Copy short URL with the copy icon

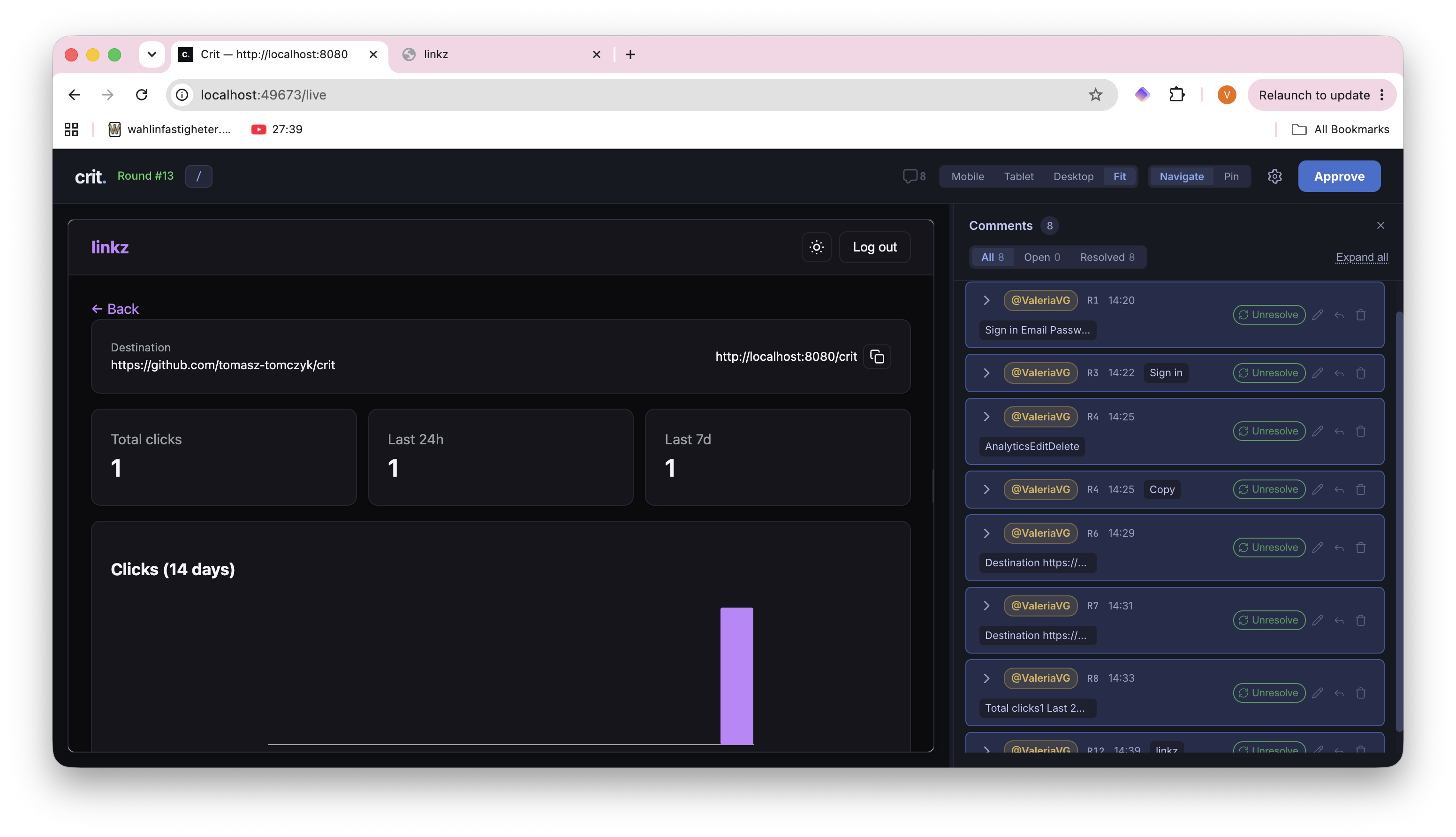pyautogui.click(x=877, y=357)
